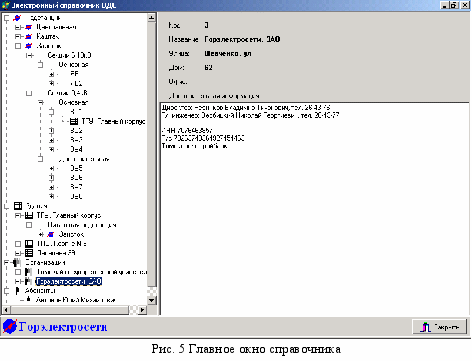Expand the Яч8 cell node
Viewport: 472px width, 361px height.
(52, 196)
